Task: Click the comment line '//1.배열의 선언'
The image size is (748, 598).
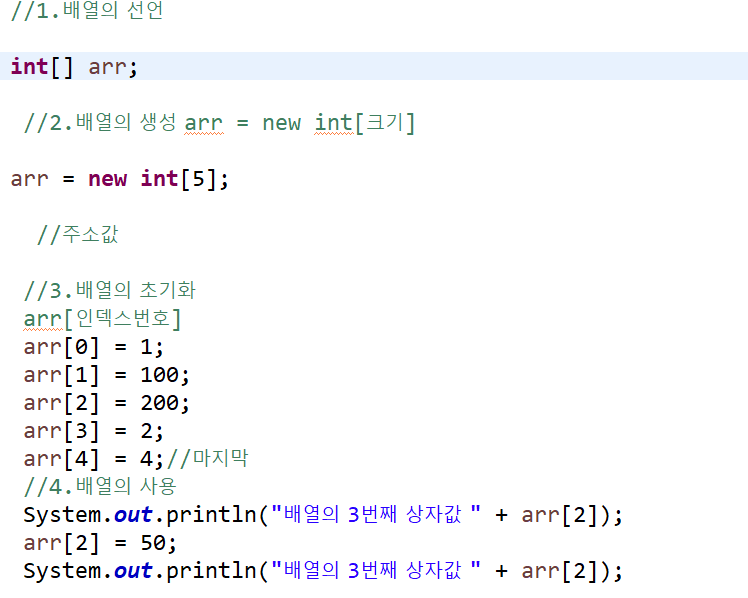Action: click(87, 10)
